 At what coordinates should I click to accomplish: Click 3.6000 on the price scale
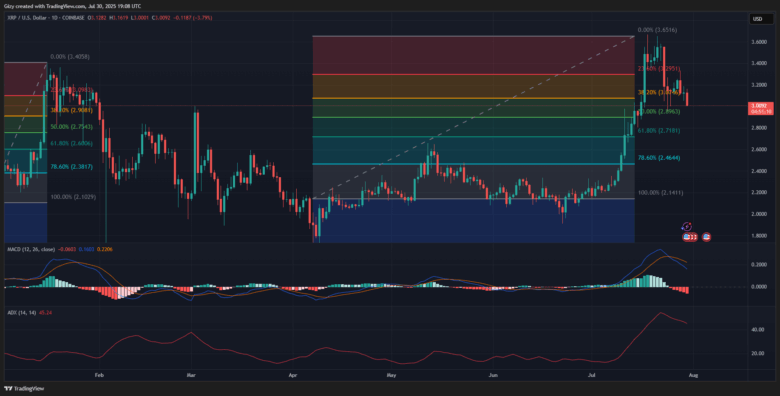pyautogui.click(x=758, y=42)
